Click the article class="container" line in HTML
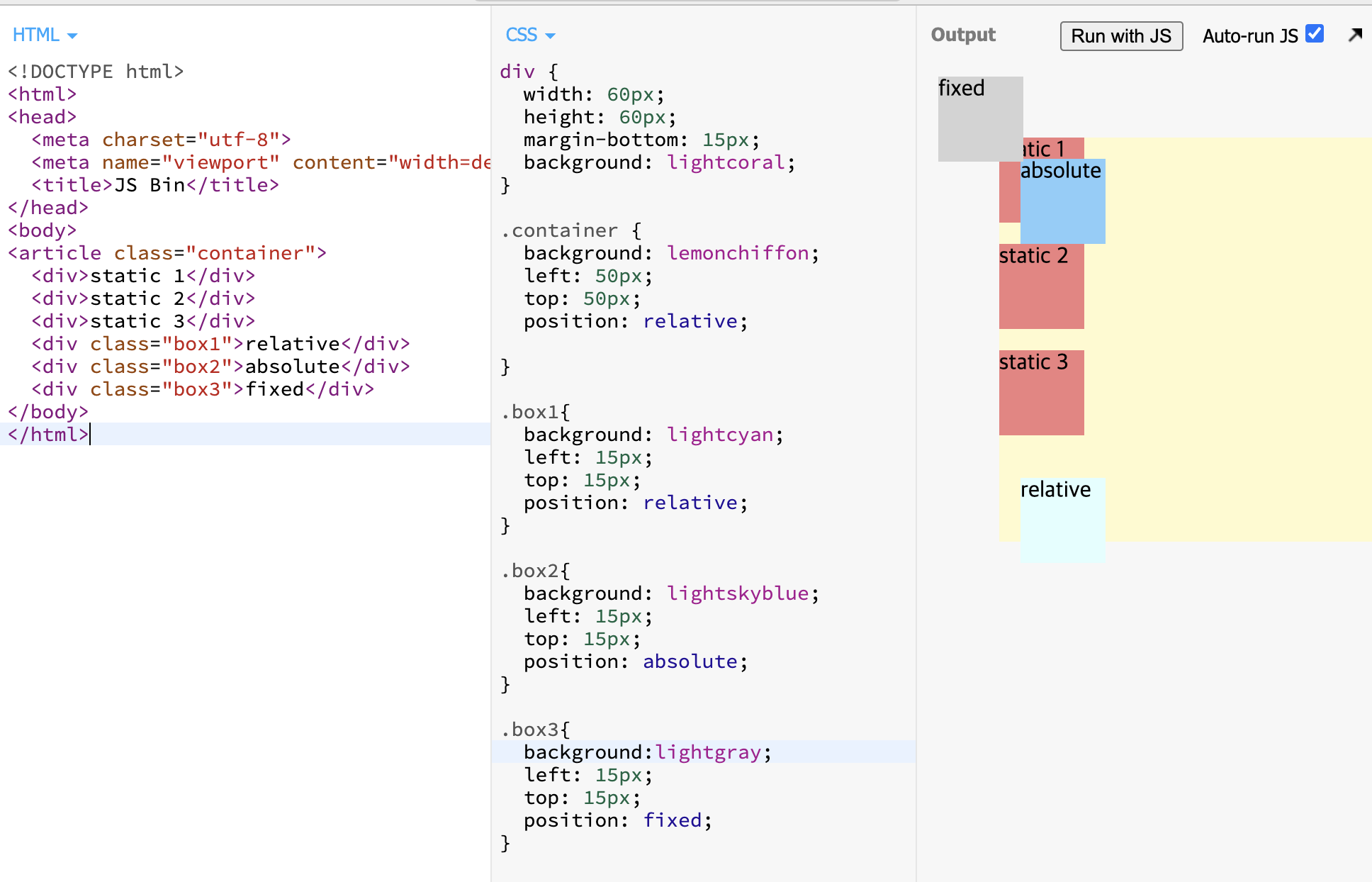 [167, 253]
